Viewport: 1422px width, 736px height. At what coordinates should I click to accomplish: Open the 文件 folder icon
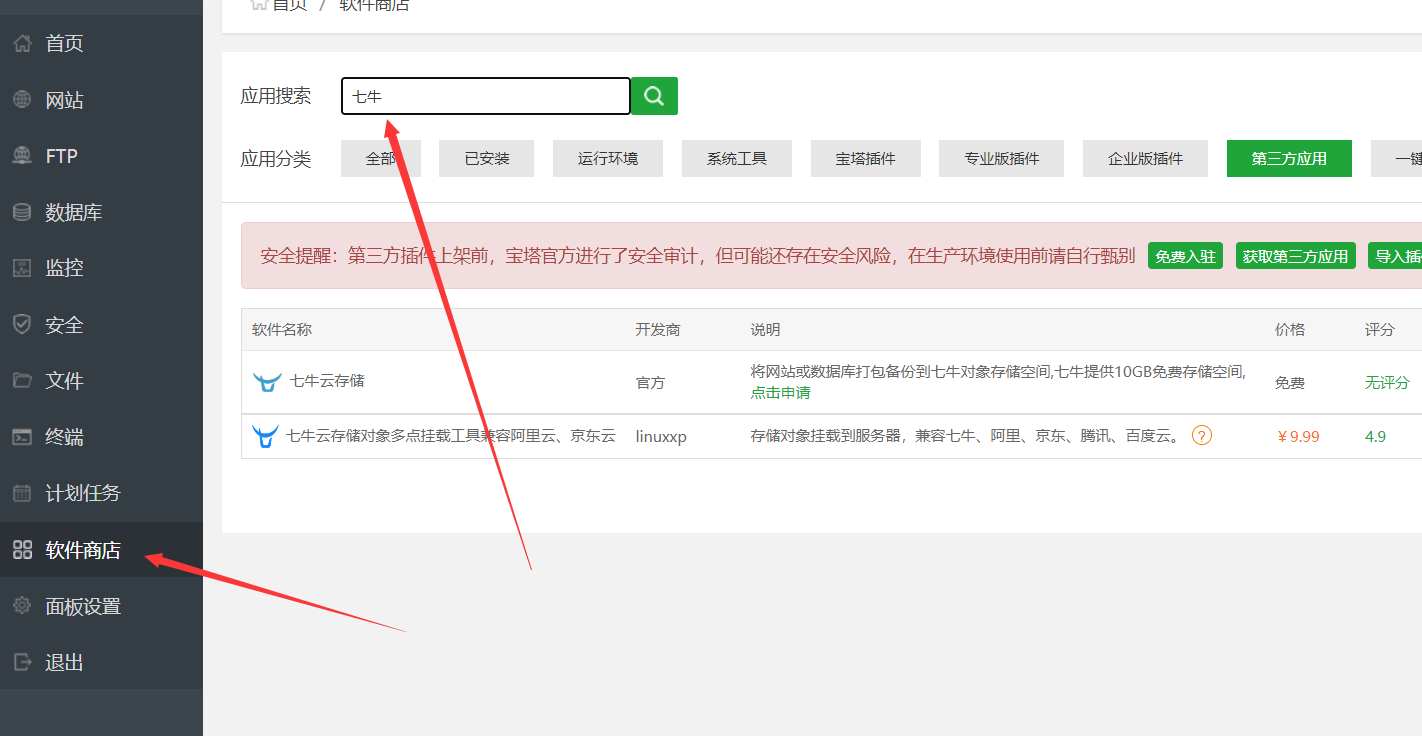pyautogui.click(x=22, y=380)
